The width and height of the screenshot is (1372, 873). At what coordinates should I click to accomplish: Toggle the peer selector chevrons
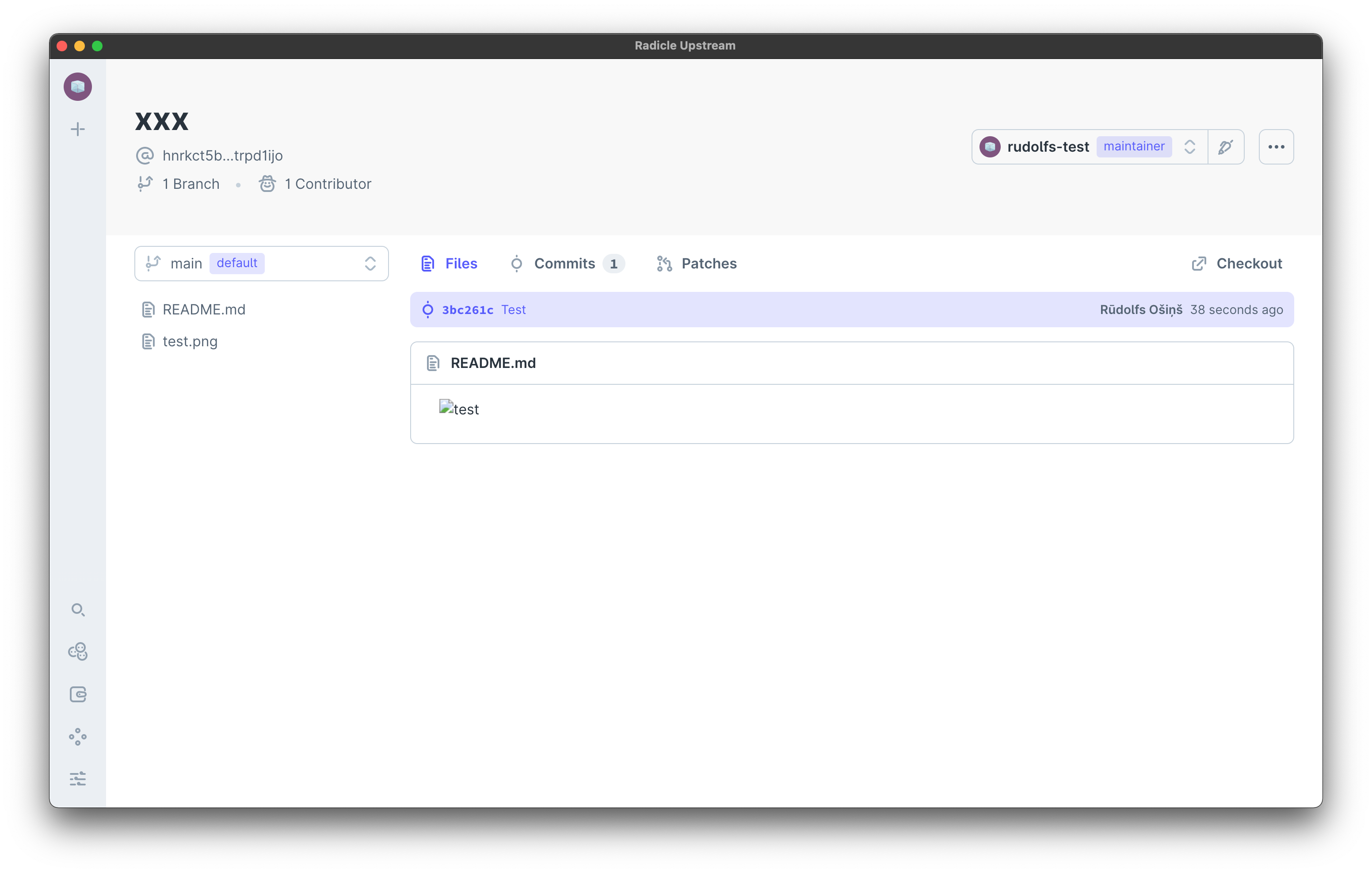tap(1190, 146)
